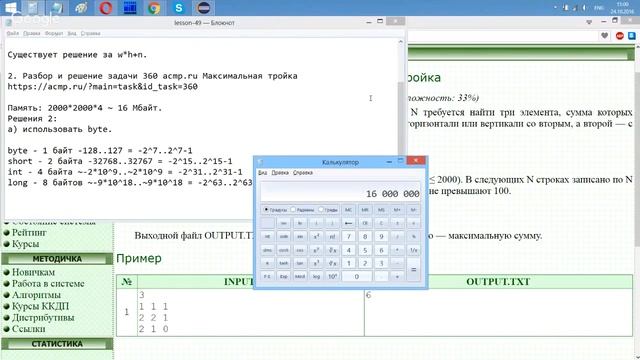Click the 8 calculator key

point(365,236)
